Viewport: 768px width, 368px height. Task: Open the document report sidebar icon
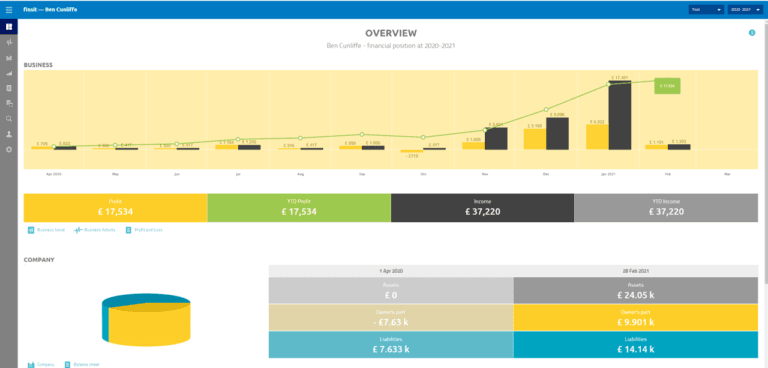[9, 88]
